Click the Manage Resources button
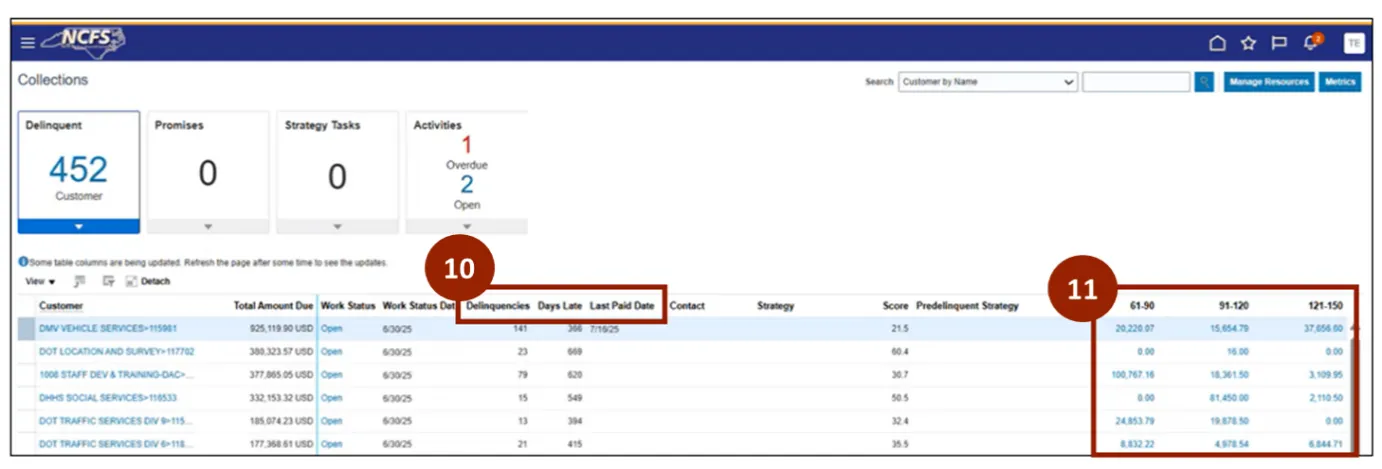 pos(1268,82)
